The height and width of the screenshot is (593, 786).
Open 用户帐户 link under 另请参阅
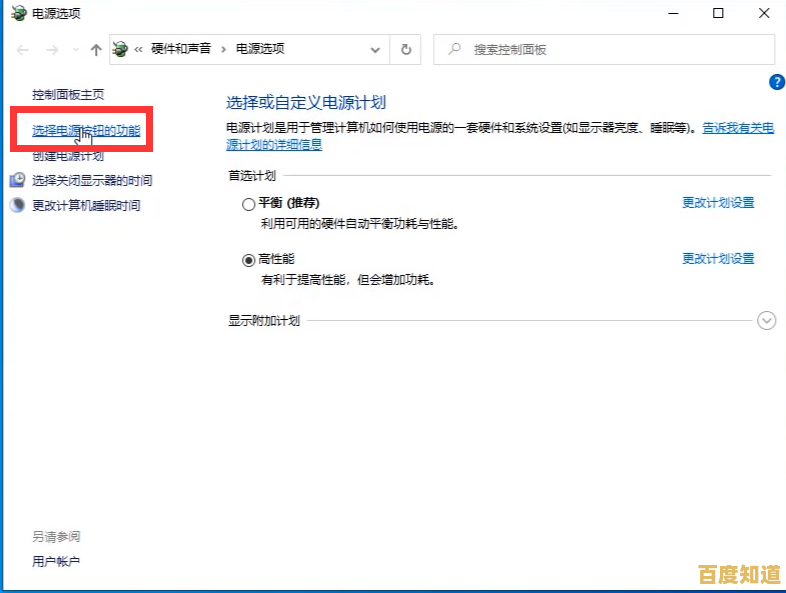coord(56,561)
